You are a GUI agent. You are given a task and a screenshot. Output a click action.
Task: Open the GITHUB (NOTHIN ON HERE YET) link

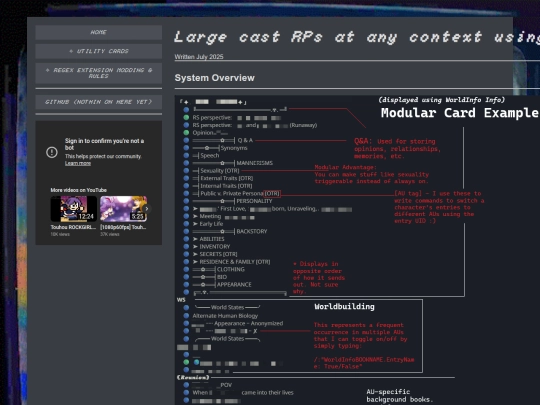click(98, 102)
